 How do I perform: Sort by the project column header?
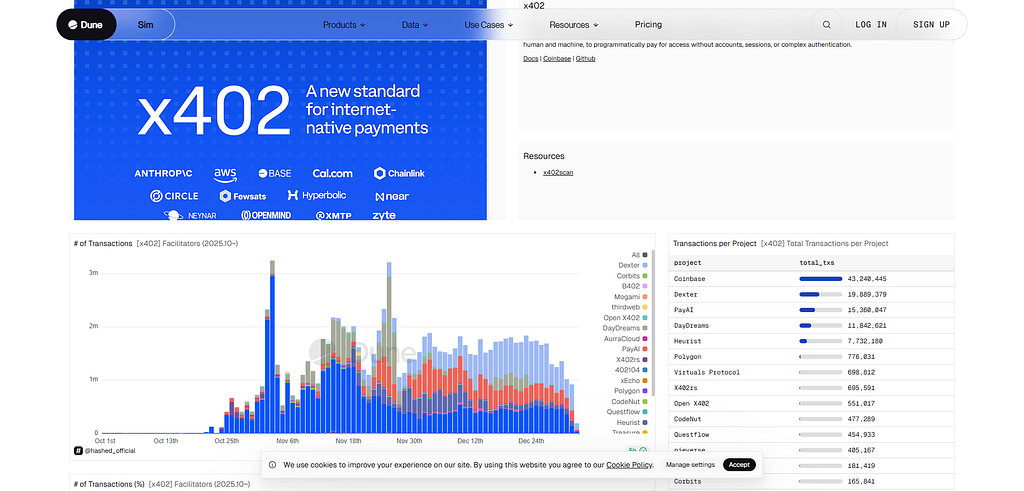tap(687, 263)
